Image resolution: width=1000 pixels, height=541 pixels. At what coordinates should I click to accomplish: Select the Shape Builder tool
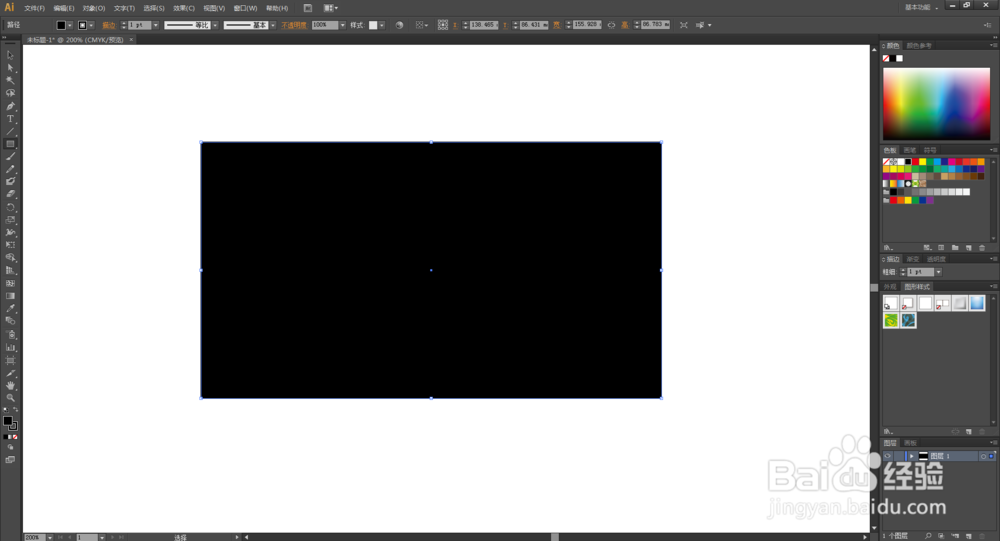tap(10, 258)
